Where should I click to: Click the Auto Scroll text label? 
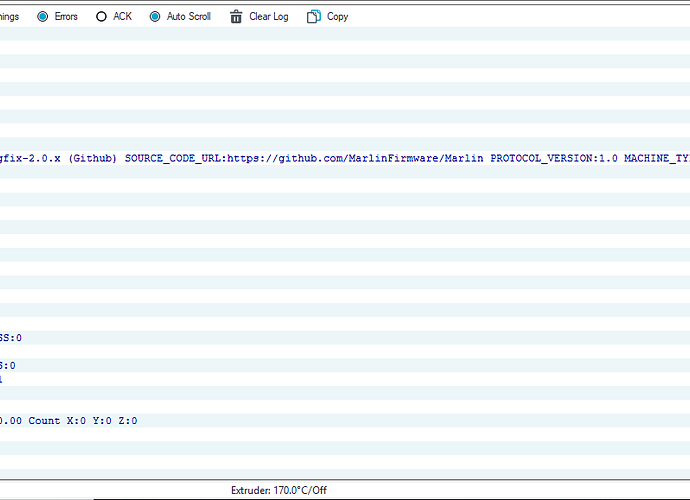coord(188,17)
